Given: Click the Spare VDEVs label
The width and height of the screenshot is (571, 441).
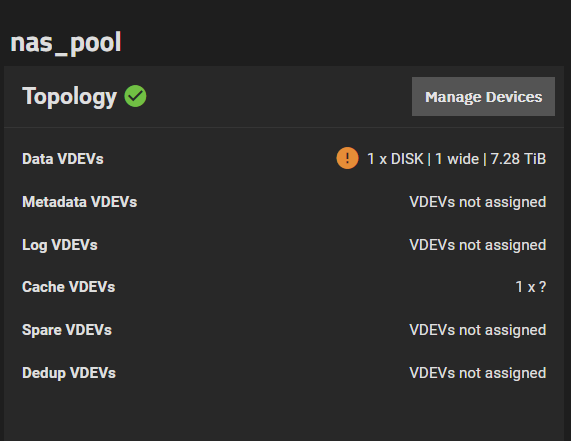Looking at the screenshot, I should point(67,330).
